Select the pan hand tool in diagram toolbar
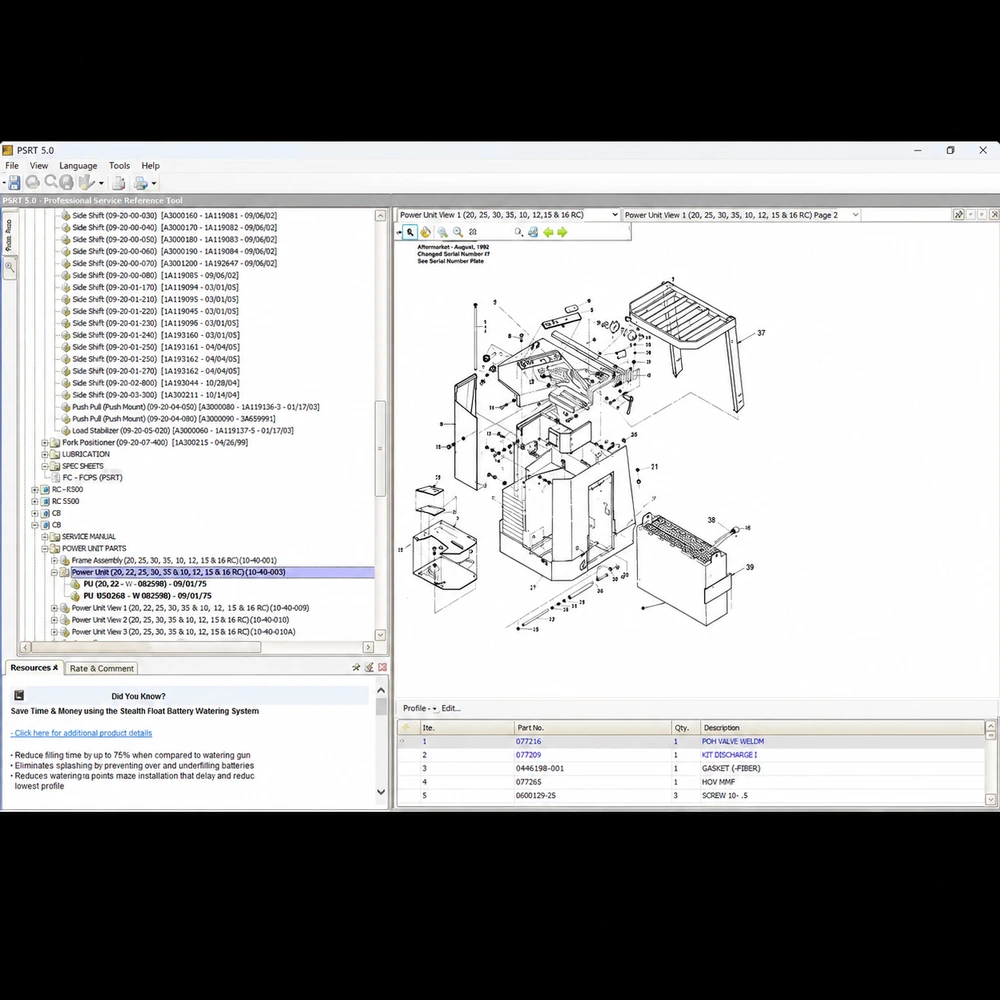This screenshot has height=1000, width=1000. click(x=425, y=232)
